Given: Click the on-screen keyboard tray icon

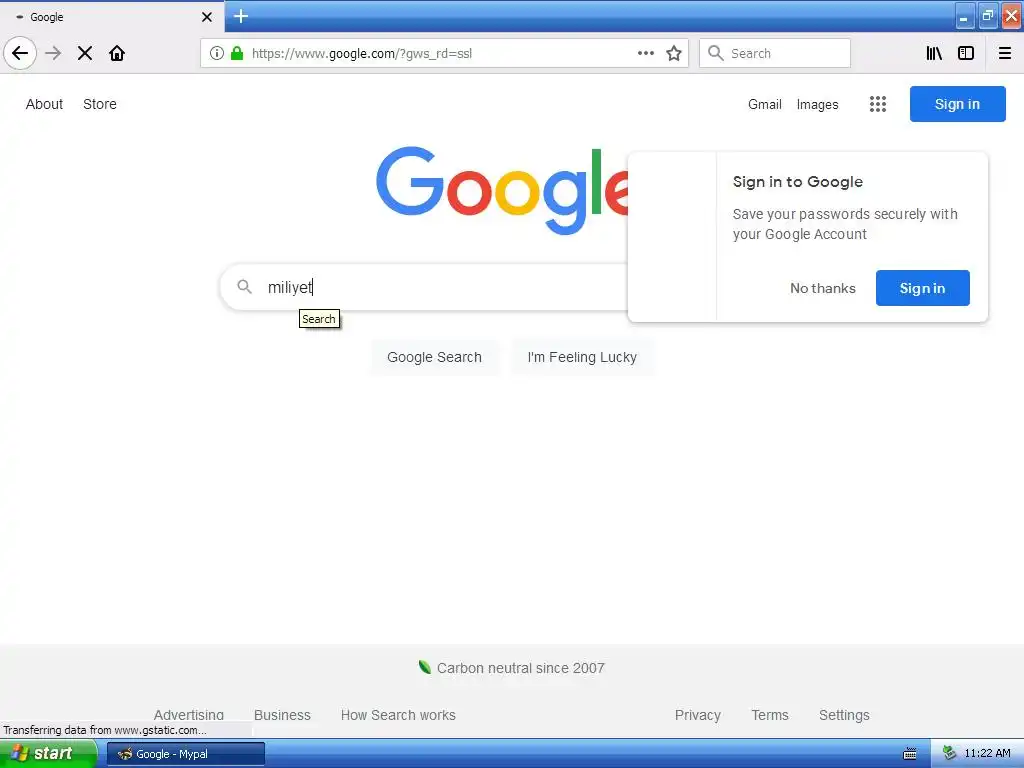Looking at the screenshot, I should point(910,754).
